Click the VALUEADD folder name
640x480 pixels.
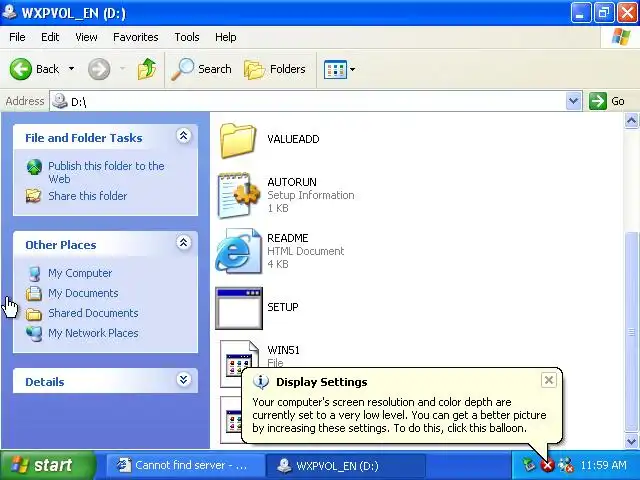[293, 139]
